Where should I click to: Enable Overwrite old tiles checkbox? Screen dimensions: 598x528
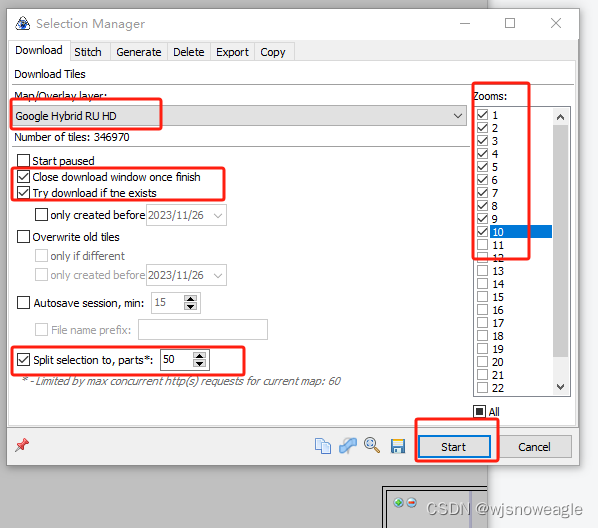tap(23, 237)
